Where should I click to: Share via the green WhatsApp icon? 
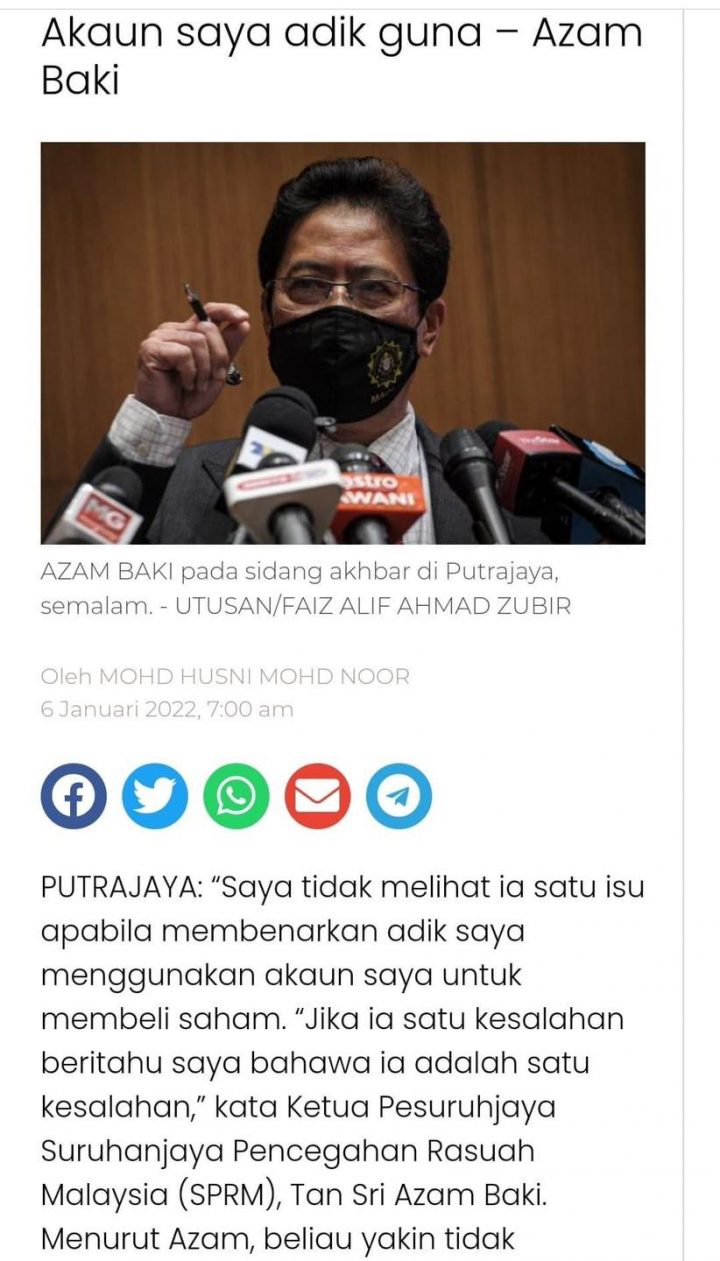(x=236, y=796)
